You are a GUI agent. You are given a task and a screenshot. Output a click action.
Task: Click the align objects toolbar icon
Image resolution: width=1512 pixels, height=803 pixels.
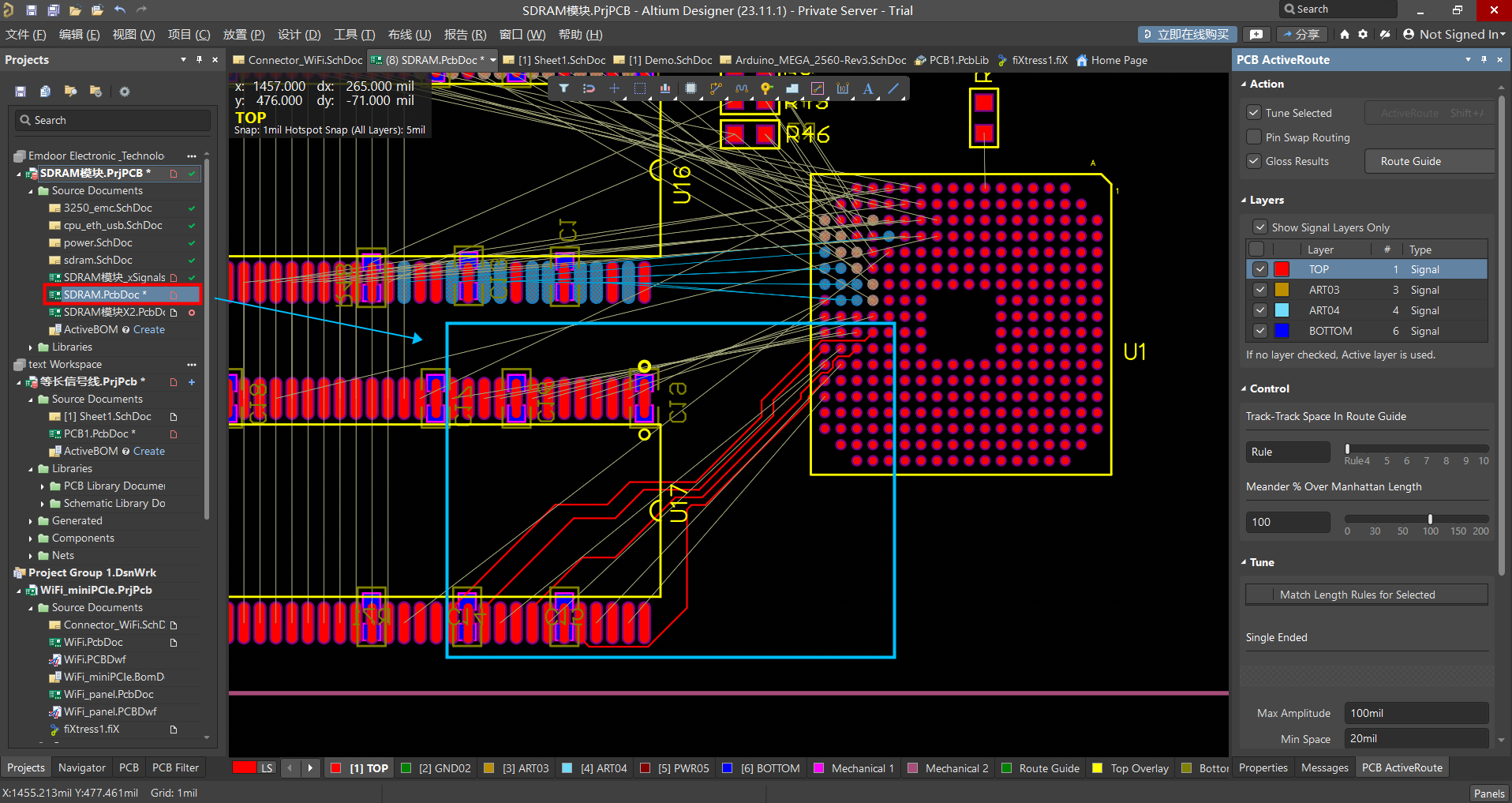(665, 88)
